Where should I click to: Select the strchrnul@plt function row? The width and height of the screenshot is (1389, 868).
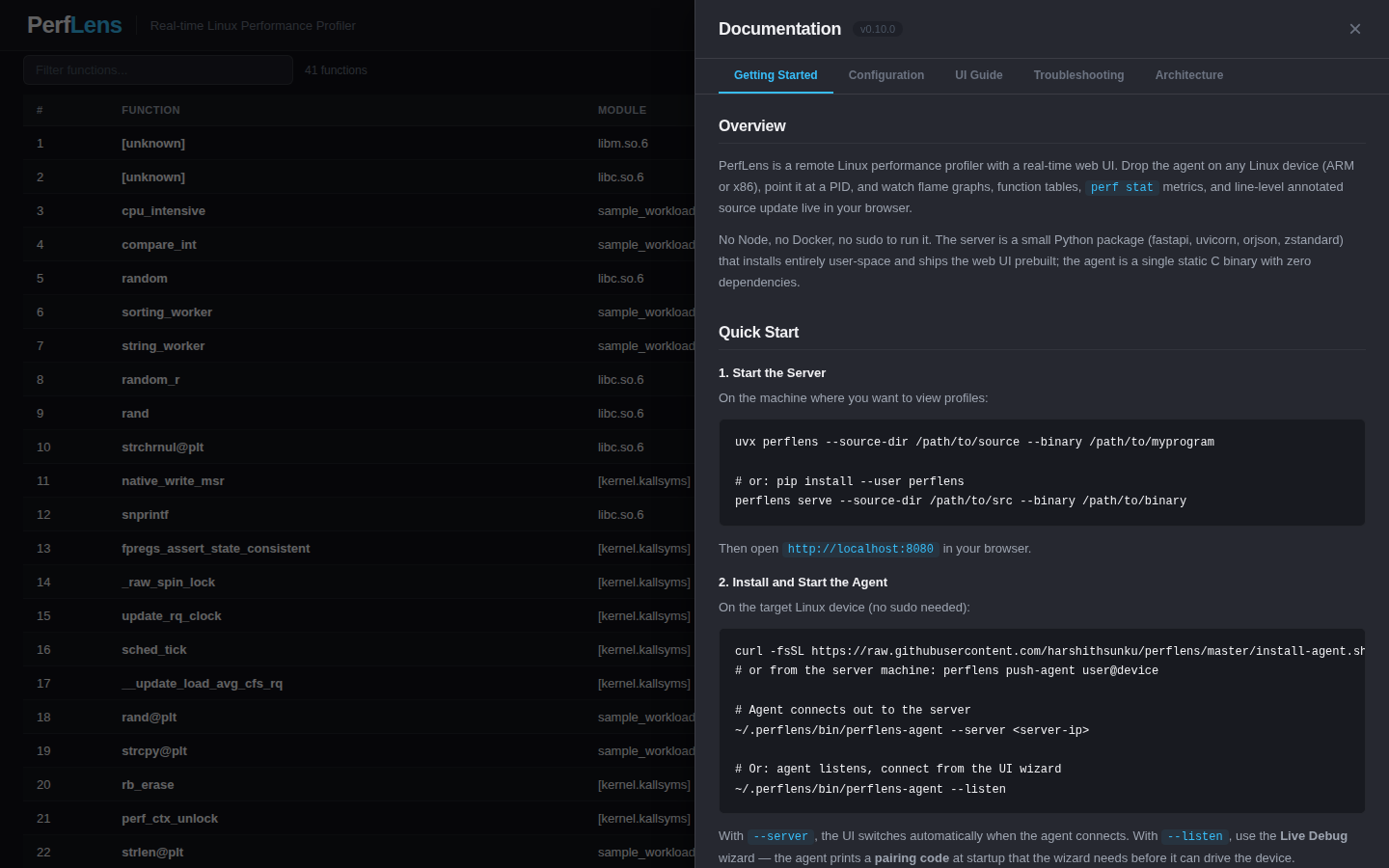pos(359,448)
